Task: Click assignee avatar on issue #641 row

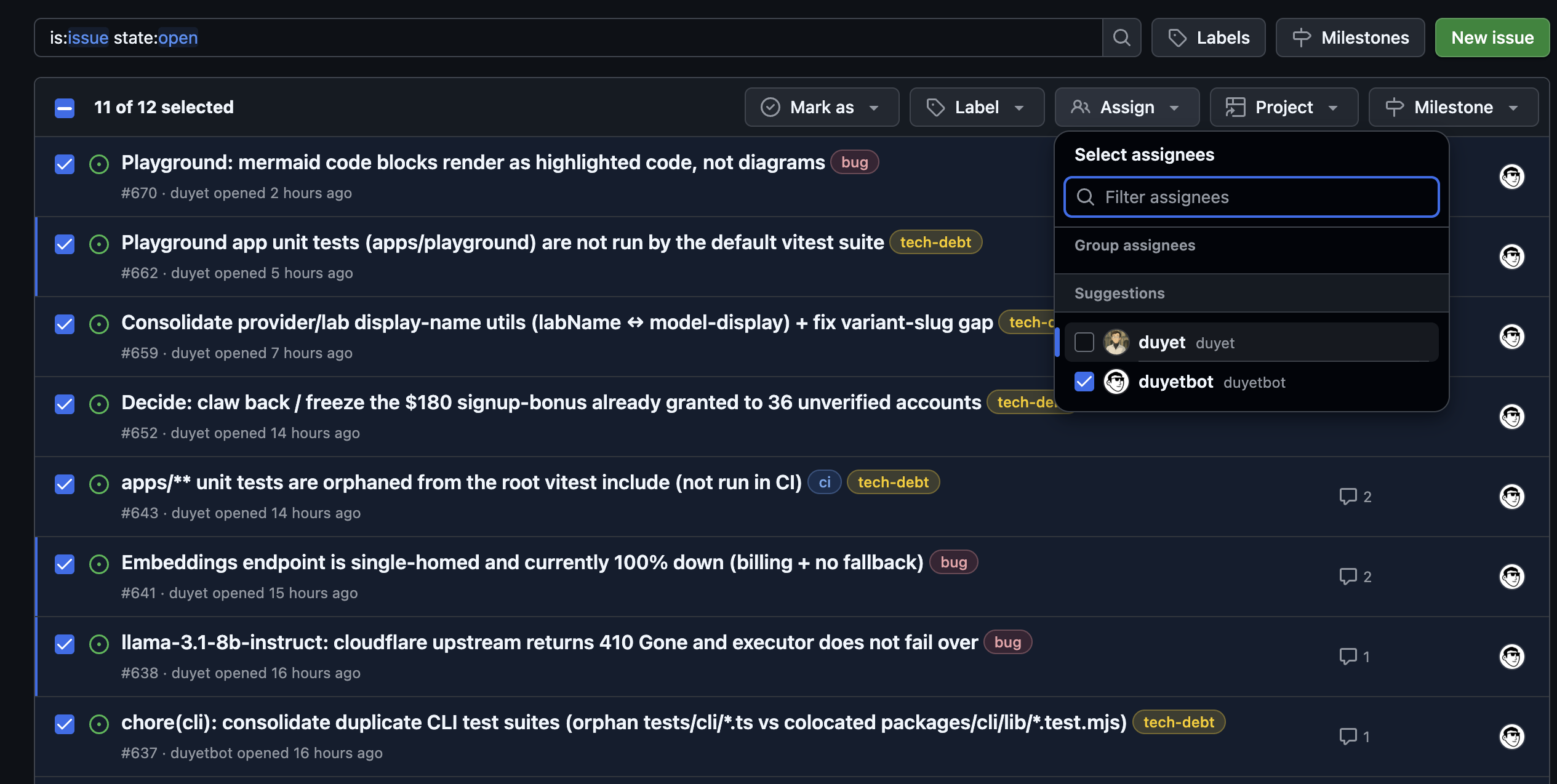Action: click(1511, 577)
